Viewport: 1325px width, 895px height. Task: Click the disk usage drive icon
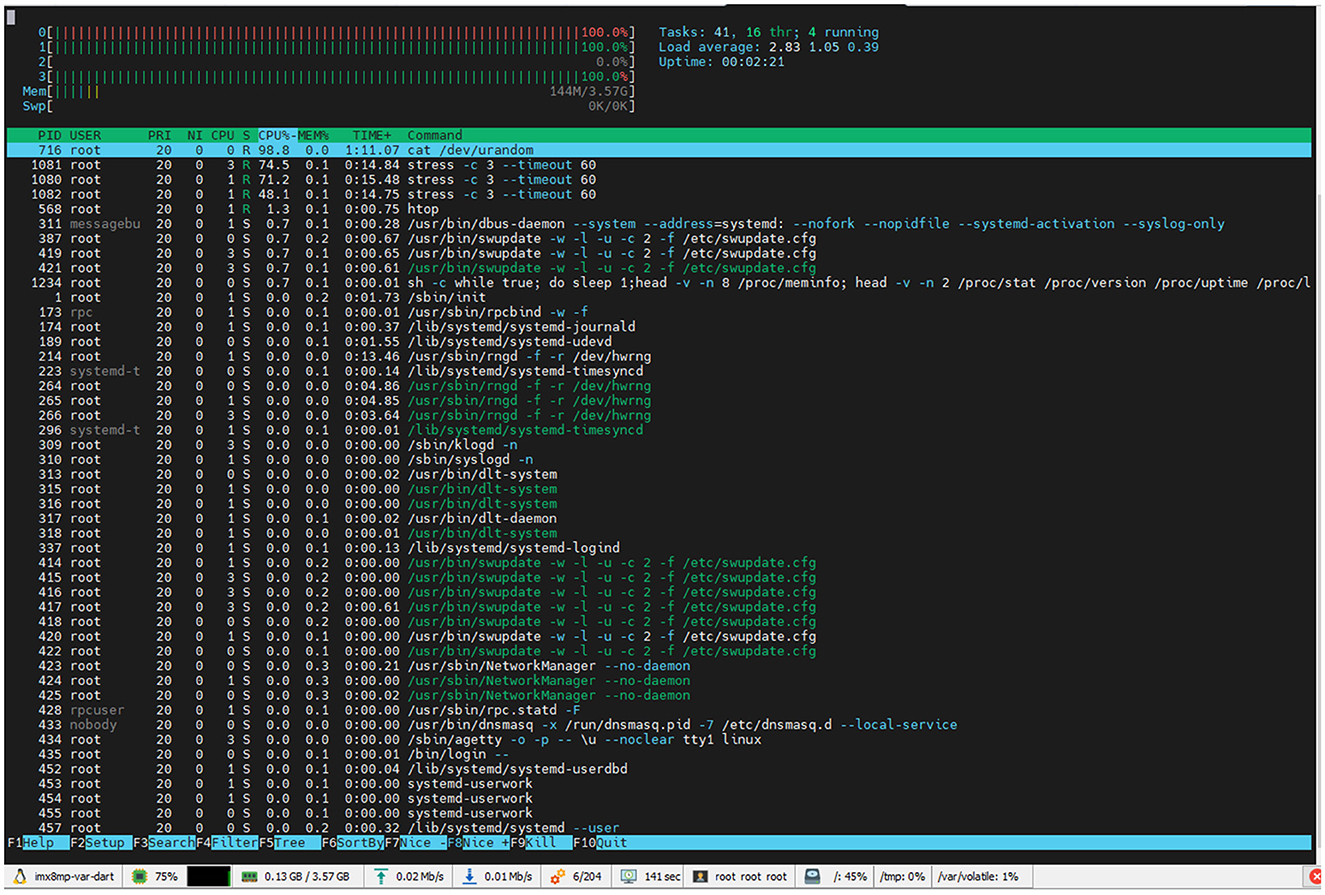click(813, 877)
